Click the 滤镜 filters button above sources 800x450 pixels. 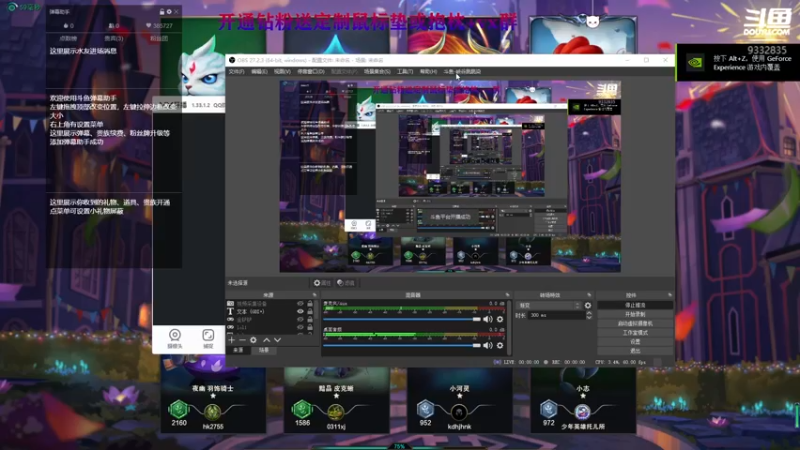click(x=345, y=283)
